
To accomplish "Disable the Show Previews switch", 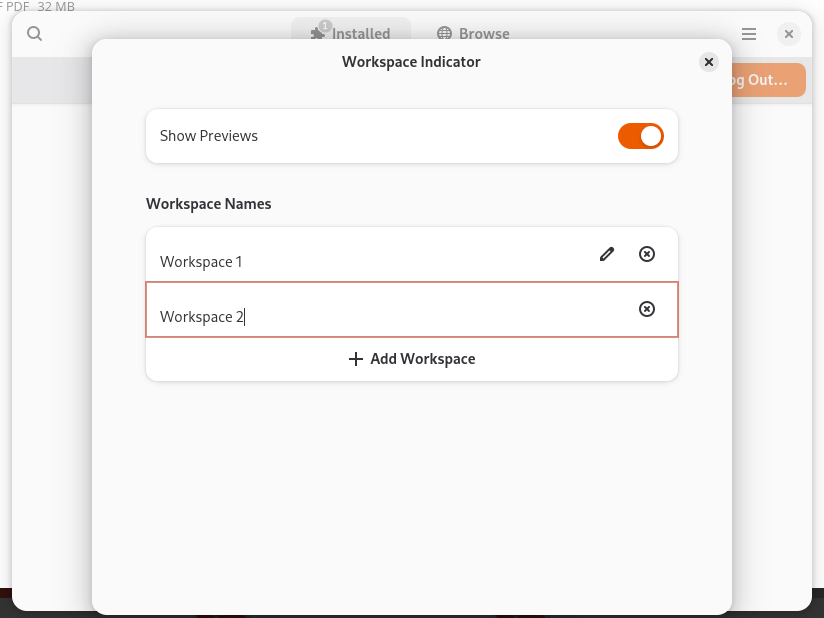I will point(640,136).
